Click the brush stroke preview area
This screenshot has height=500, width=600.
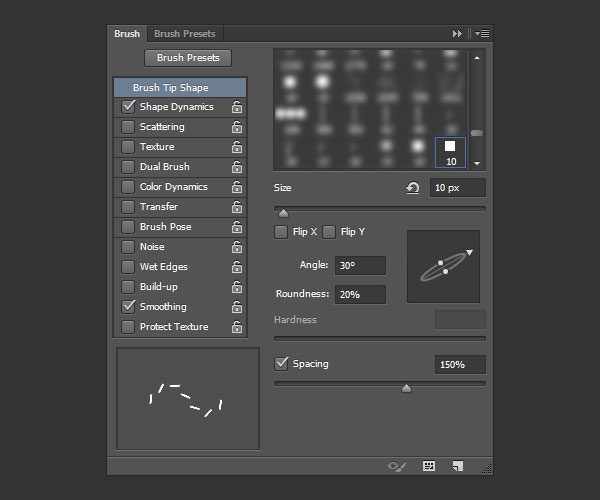click(188, 399)
